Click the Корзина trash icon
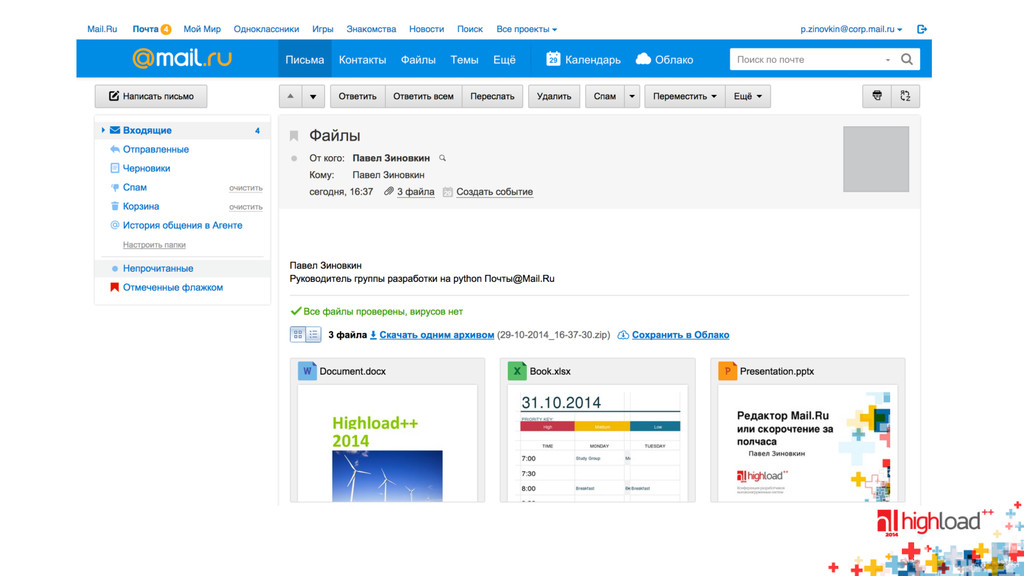This screenshot has height=576, width=1024. point(115,206)
